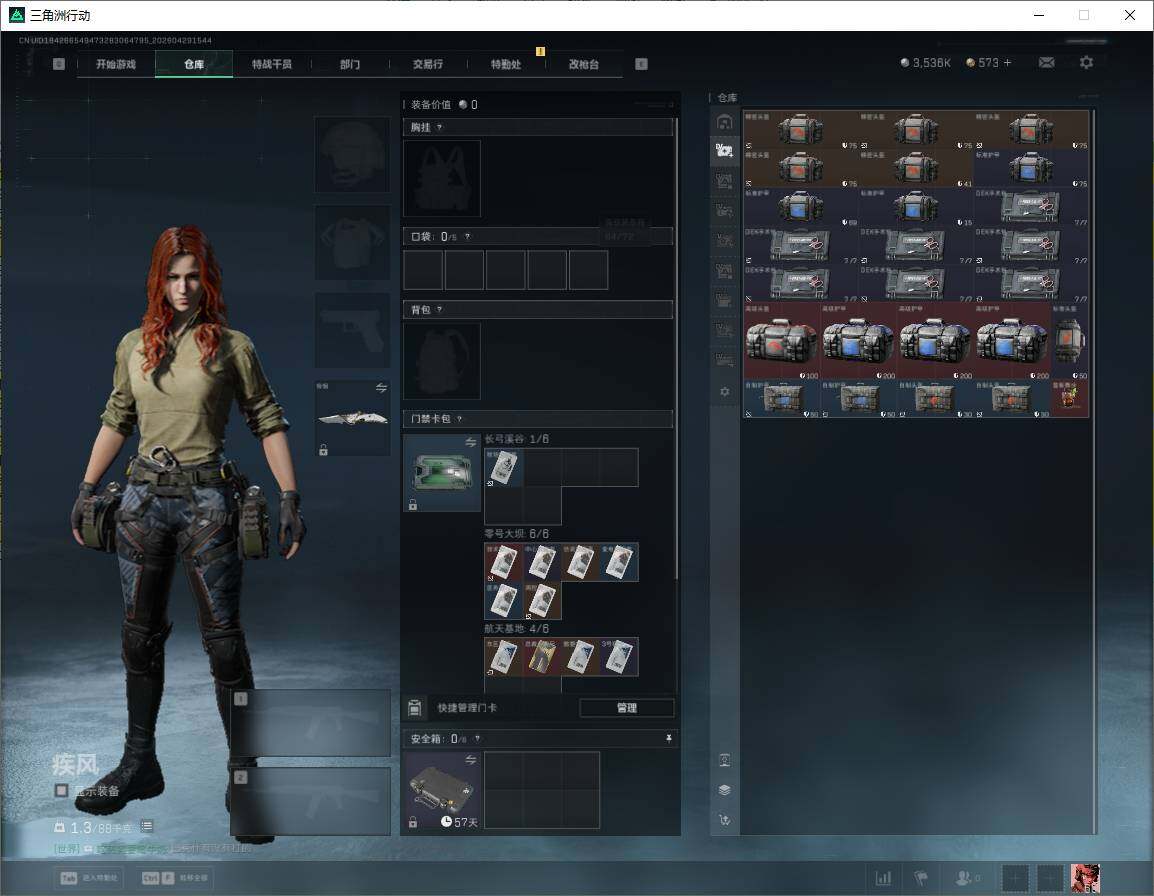The width and height of the screenshot is (1154, 896).
Task: Click the warehouse terminal icon above layers
Action: [724, 760]
